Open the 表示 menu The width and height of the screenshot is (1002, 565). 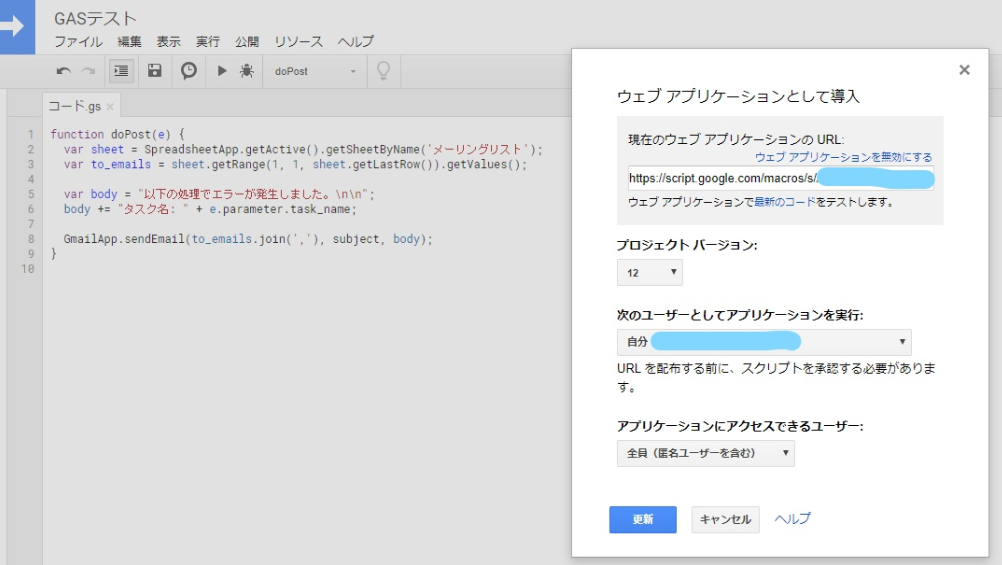point(169,42)
